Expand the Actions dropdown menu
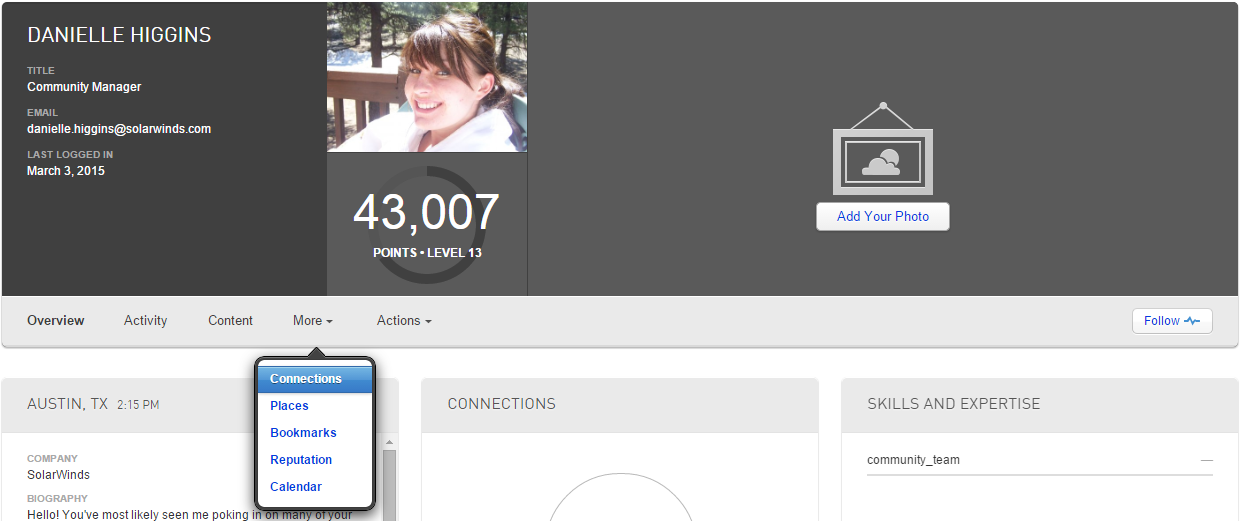This screenshot has width=1245, height=521. tap(404, 321)
